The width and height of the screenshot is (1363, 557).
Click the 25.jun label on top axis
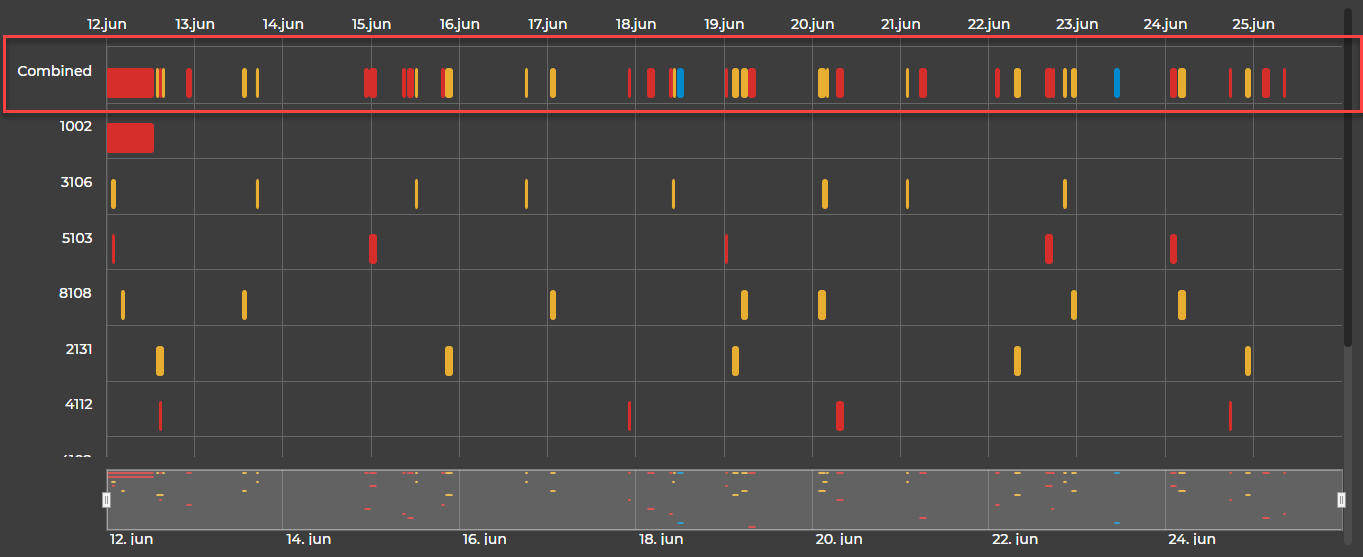1253,24
